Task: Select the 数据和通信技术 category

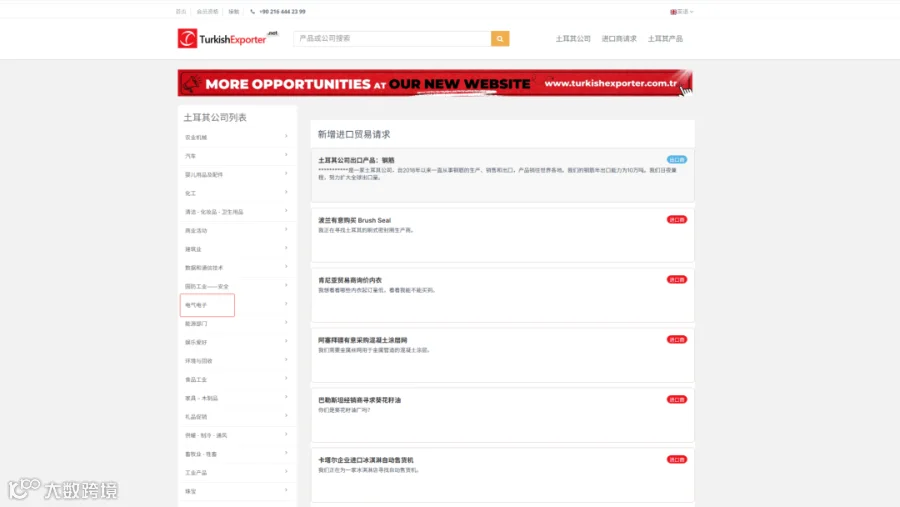Action: pyautogui.click(x=204, y=268)
